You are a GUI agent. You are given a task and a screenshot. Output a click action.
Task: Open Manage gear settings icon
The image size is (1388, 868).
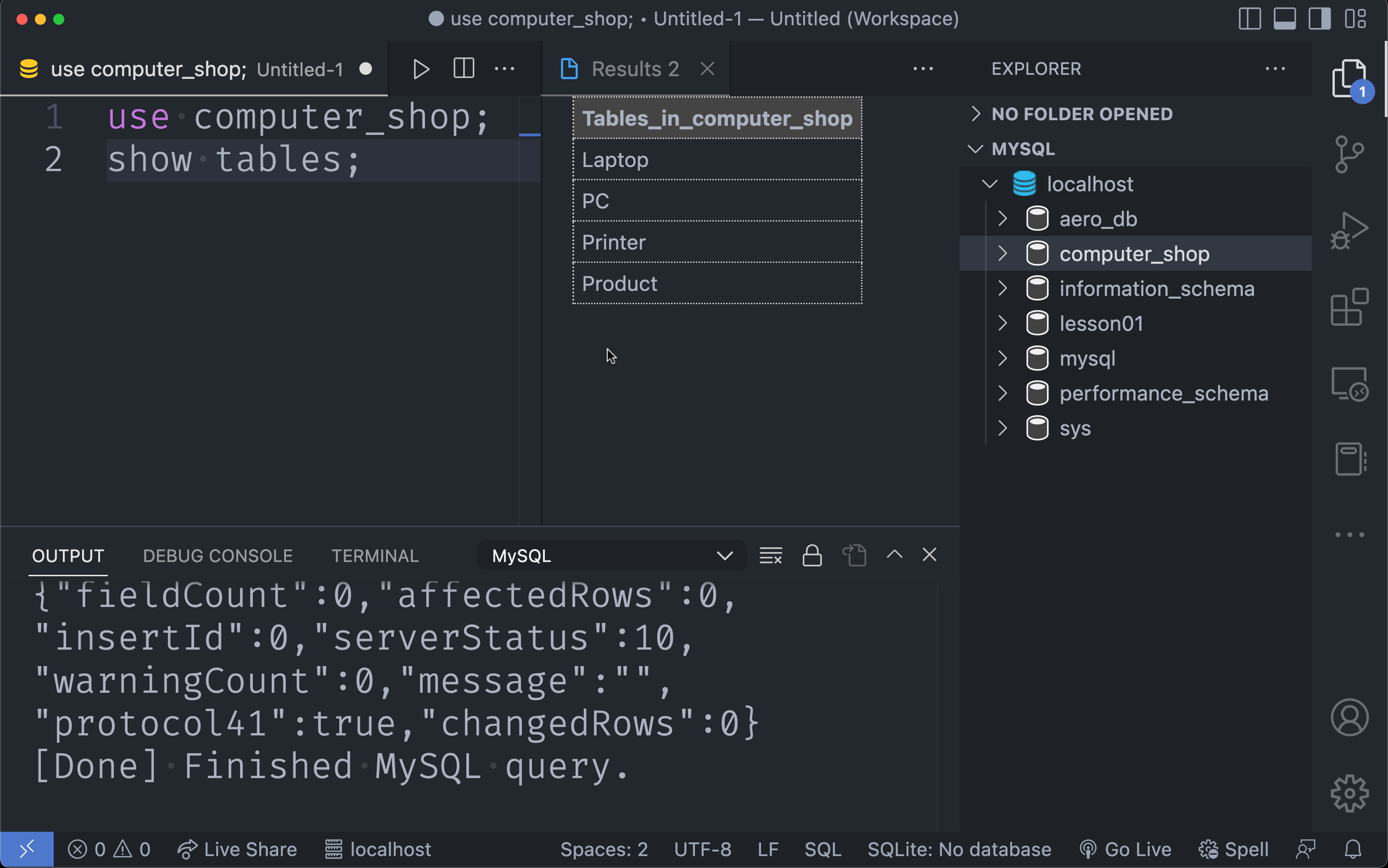(1349, 793)
